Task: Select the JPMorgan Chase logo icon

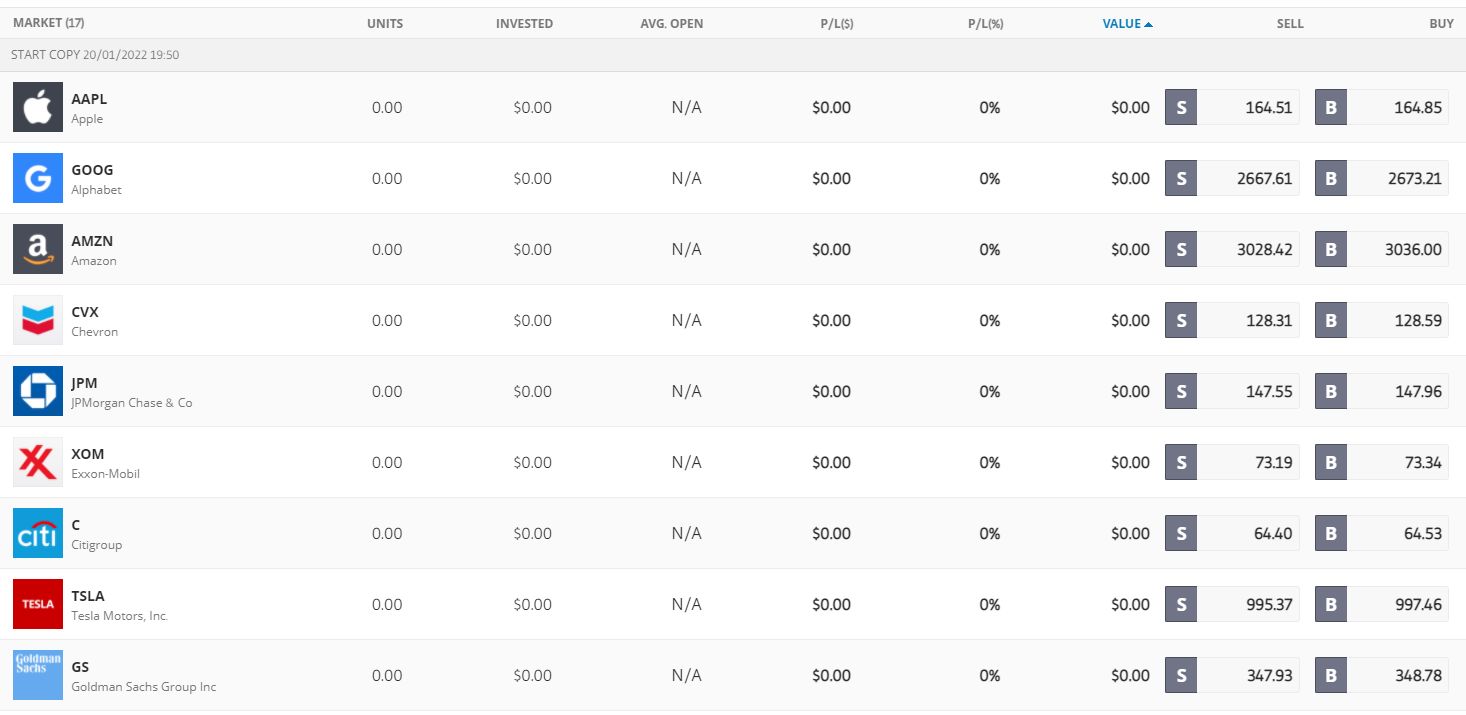Action: click(x=38, y=391)
